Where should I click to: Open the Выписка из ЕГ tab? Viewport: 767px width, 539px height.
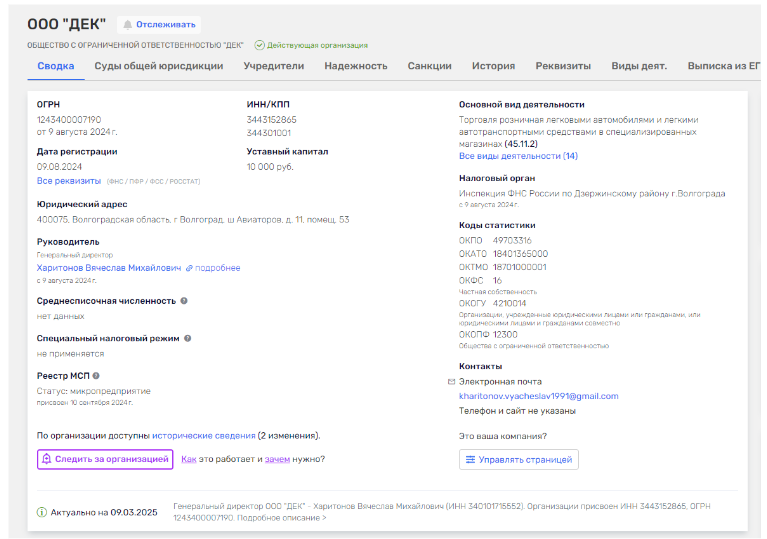[724, 66]
